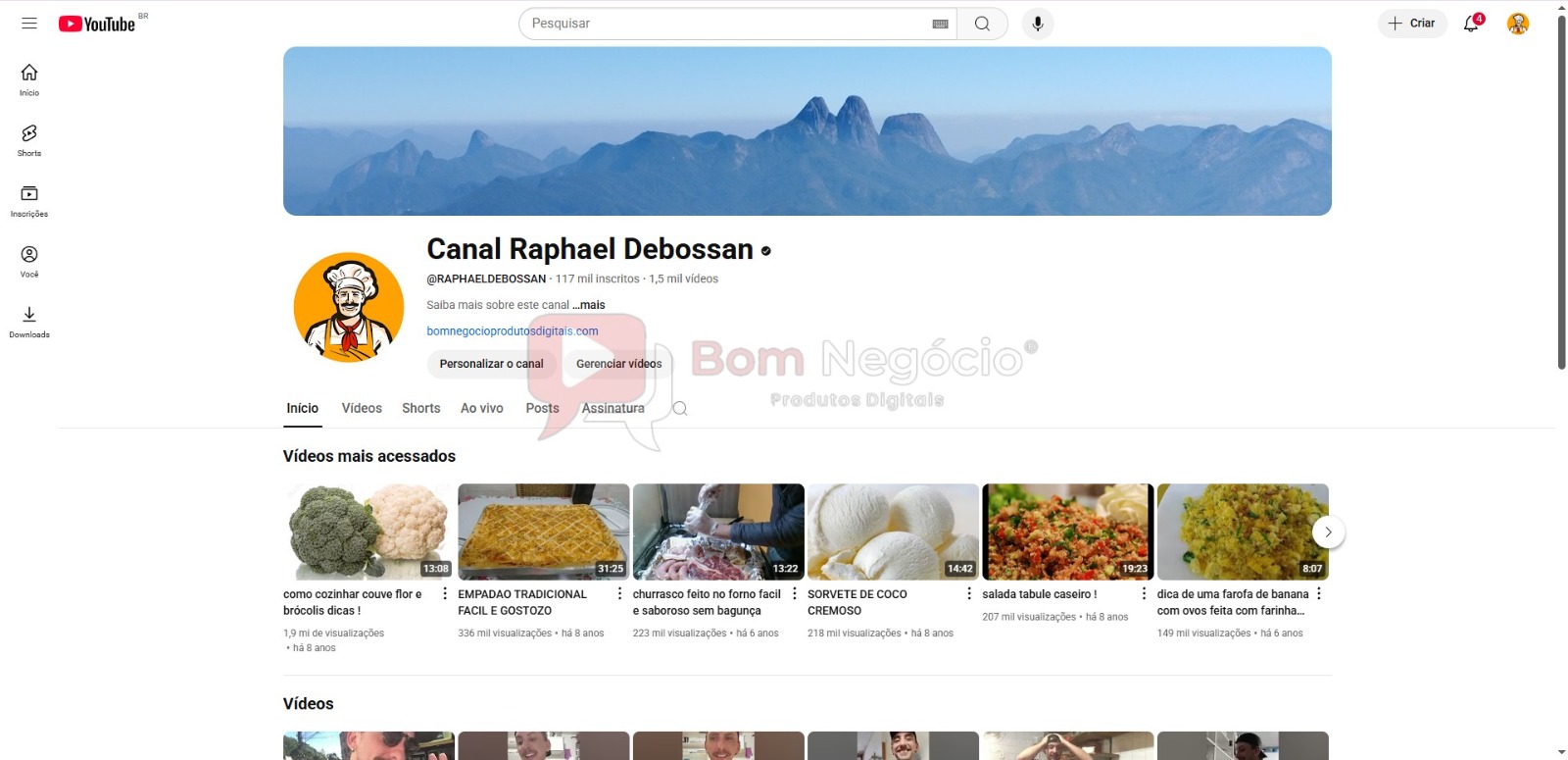
Task: Open Downloads in the sidebar
Action: point(29,322)
